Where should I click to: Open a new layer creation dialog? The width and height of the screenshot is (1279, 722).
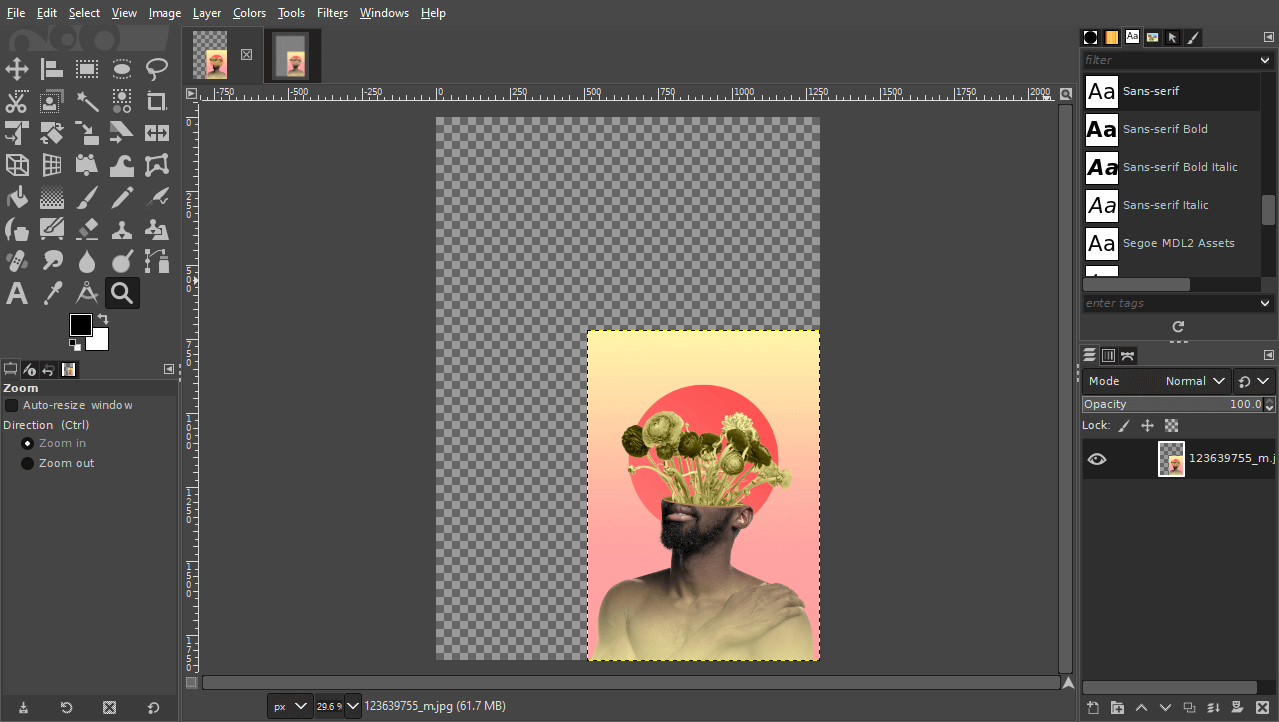pyautogui.click(x=1092, y=707)
